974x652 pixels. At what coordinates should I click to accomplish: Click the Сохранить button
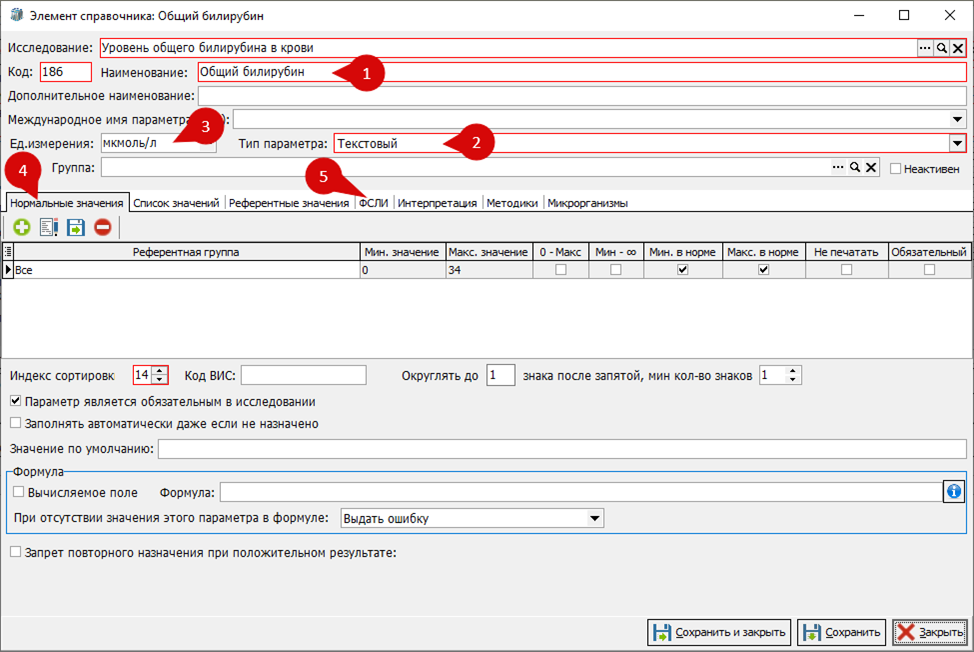click(842, 632)
